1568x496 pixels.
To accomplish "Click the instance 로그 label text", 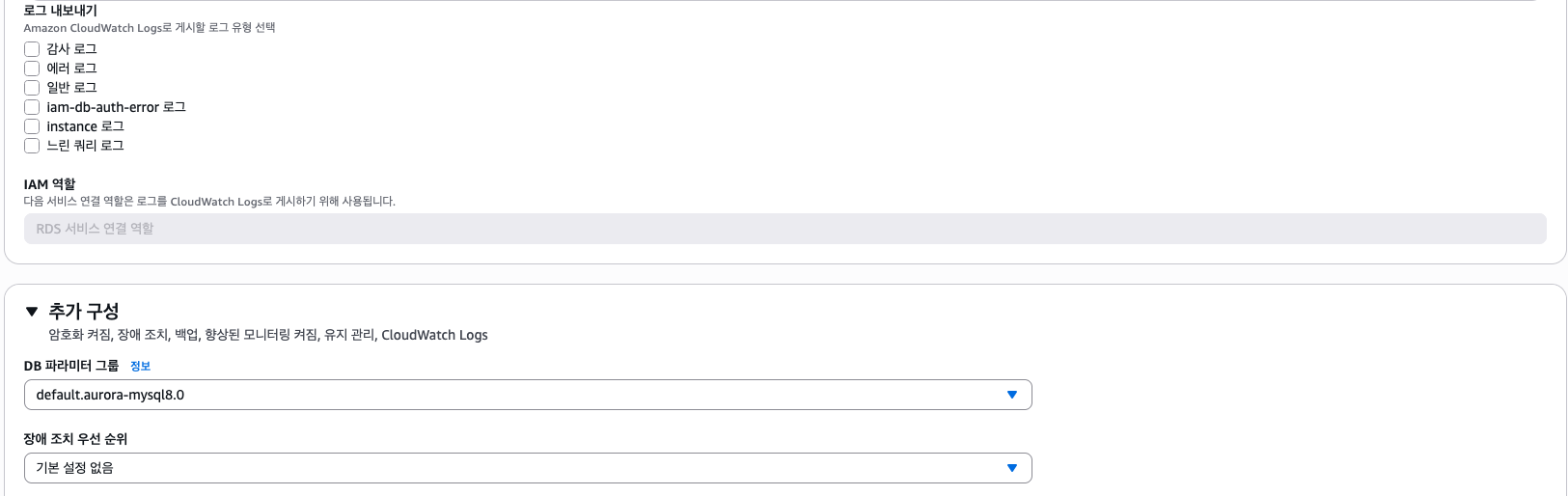I will click(x=85, y=126).
